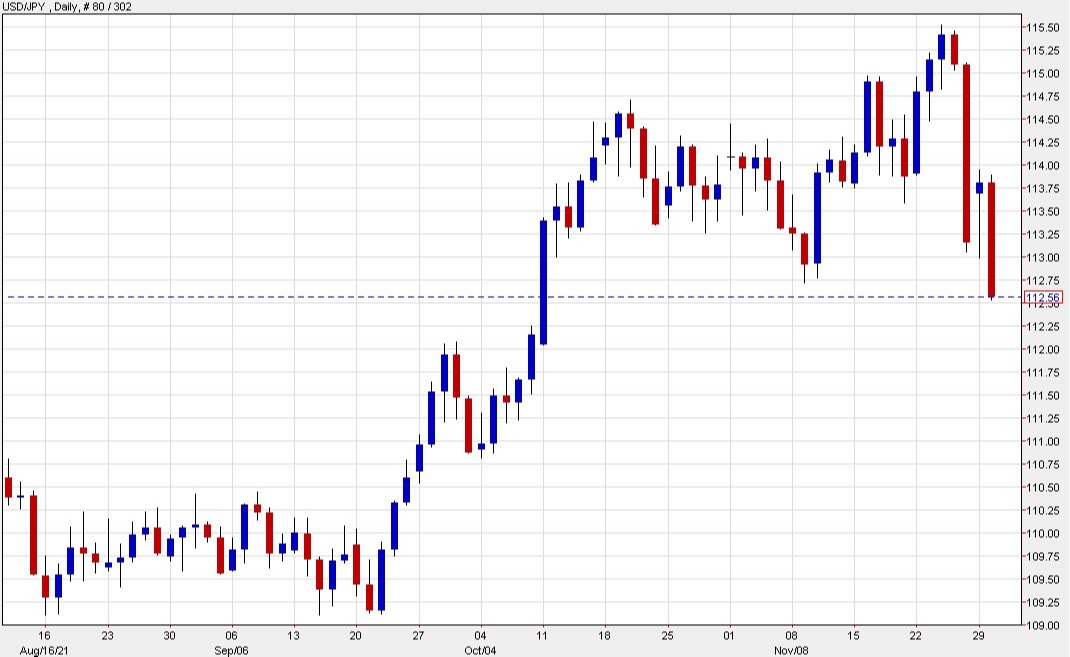Select the 110.00 price axis label

(1043, 534)
